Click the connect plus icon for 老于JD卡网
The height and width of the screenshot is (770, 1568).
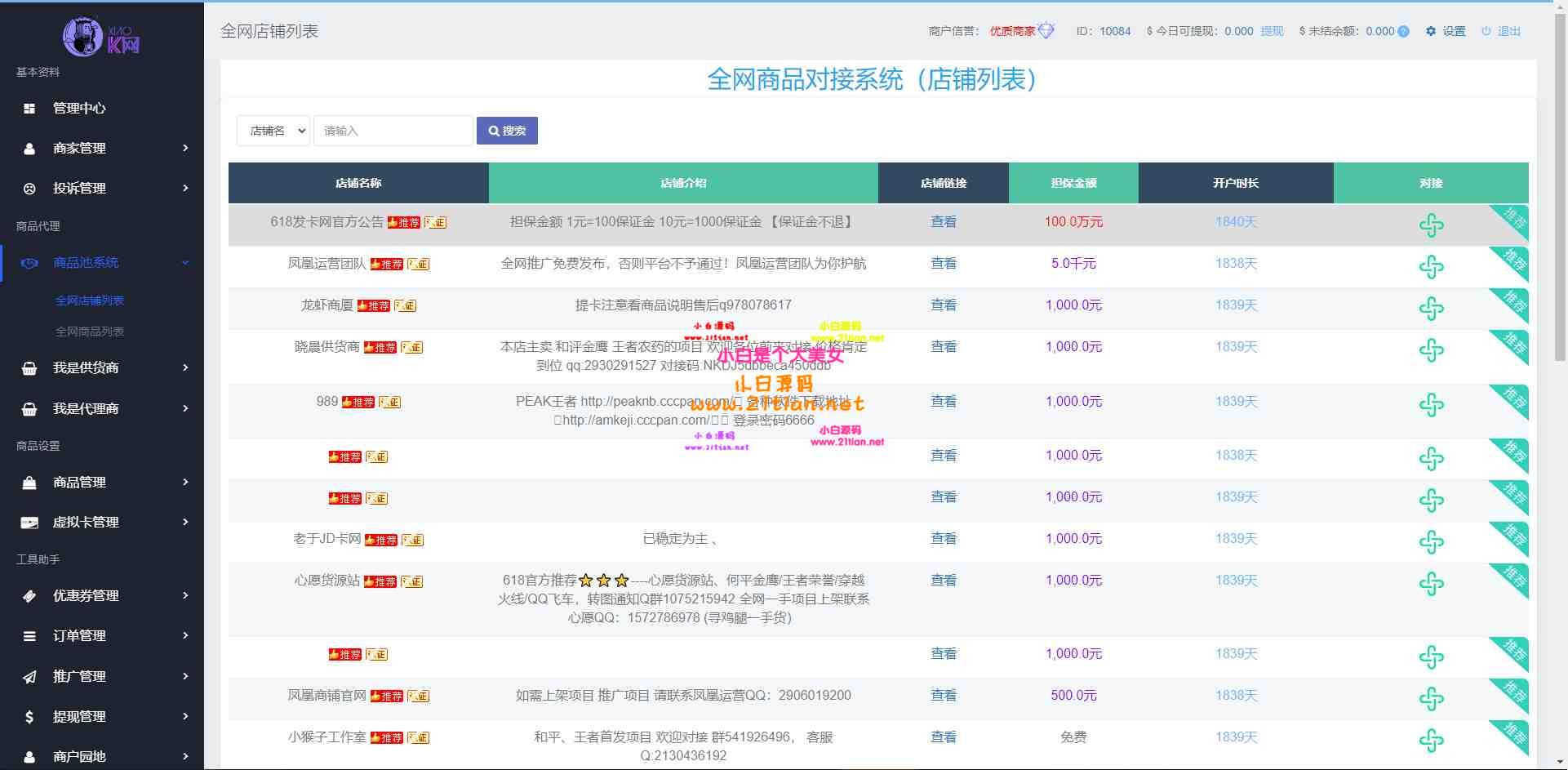click(x=1430, y=542)
